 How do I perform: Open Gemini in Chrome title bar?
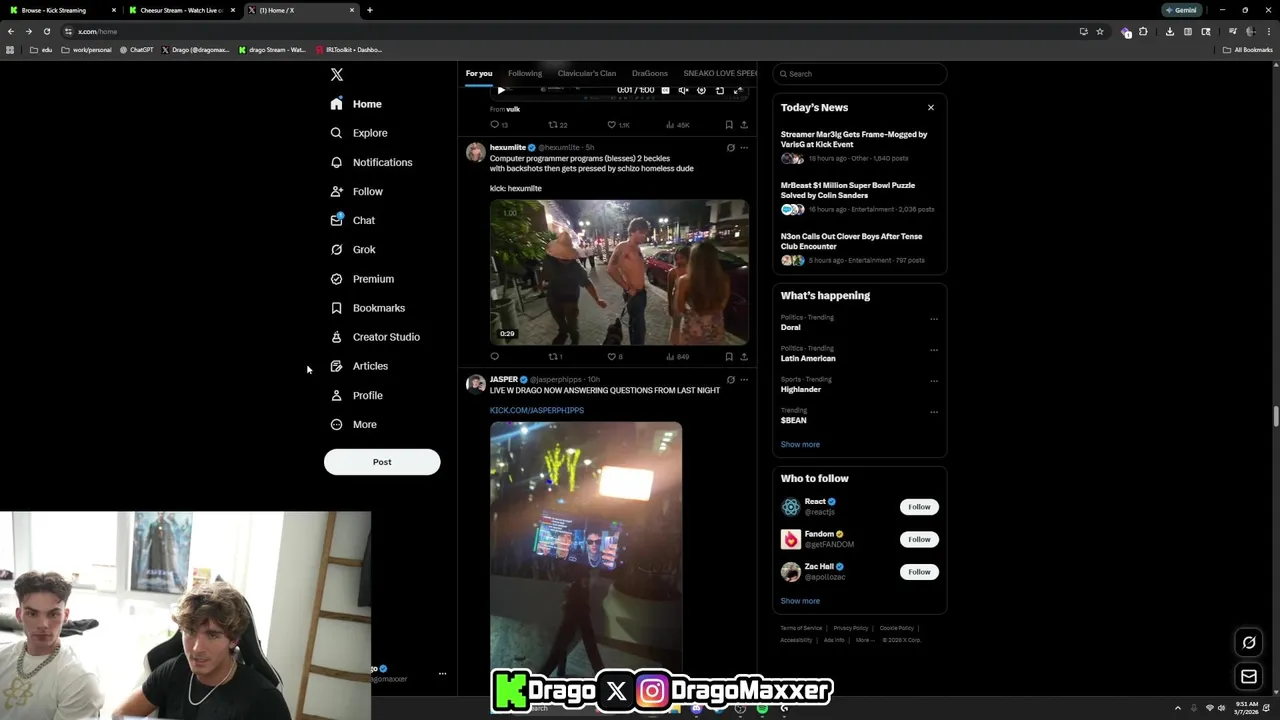click(1181, 10)
